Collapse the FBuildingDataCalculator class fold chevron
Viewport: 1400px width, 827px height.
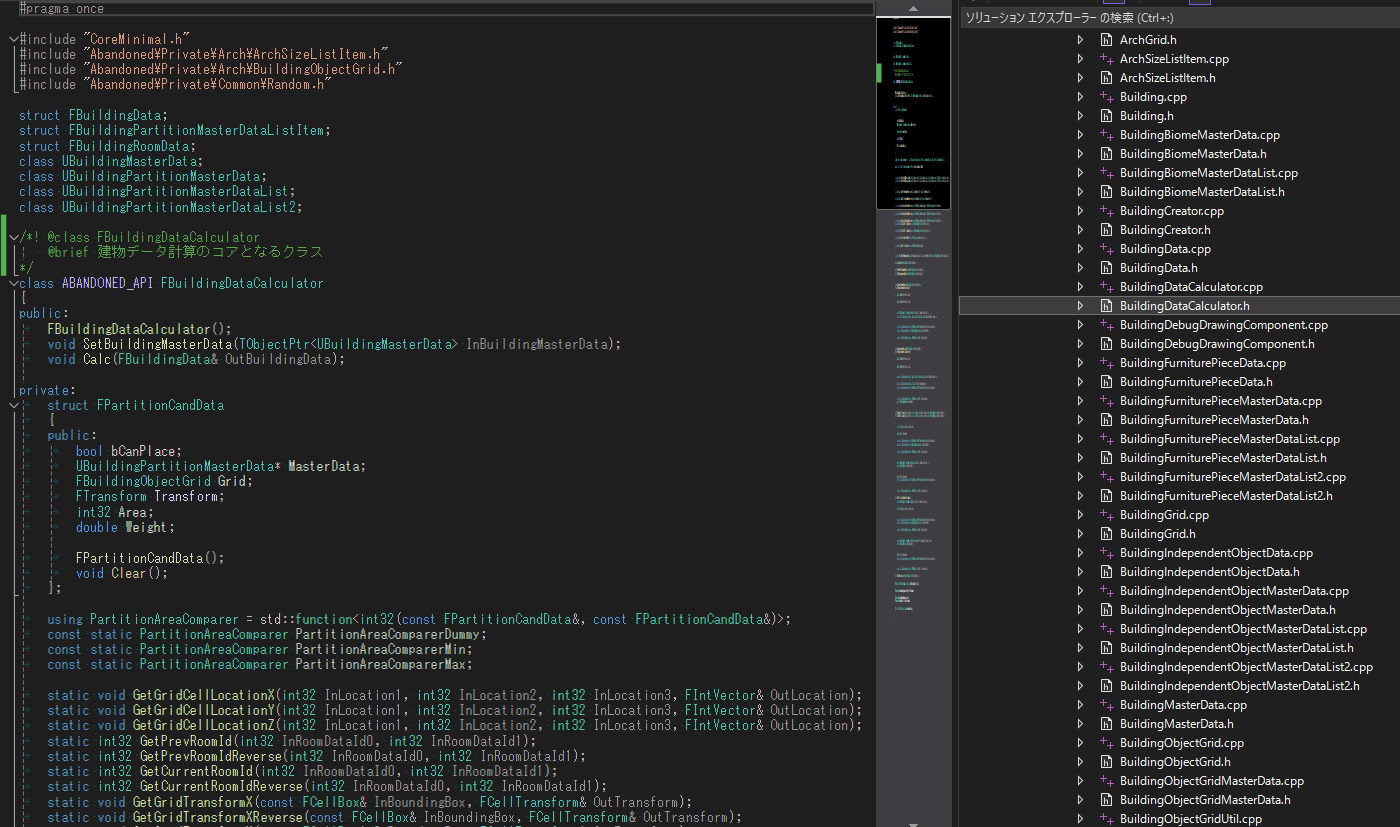(x=12, y=283)
